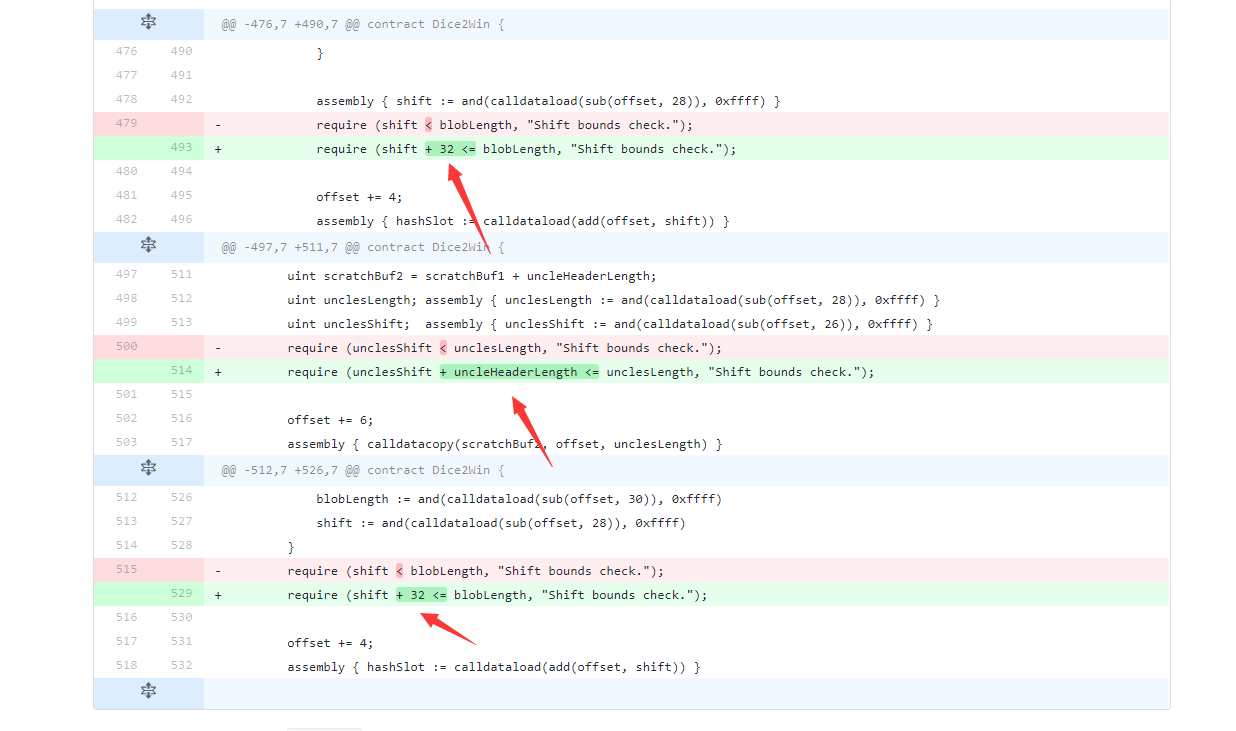Screen dimensions: 1236x731
Task: Select deleted line number 479
Action: pyautogui.click(x=126, y=123)
